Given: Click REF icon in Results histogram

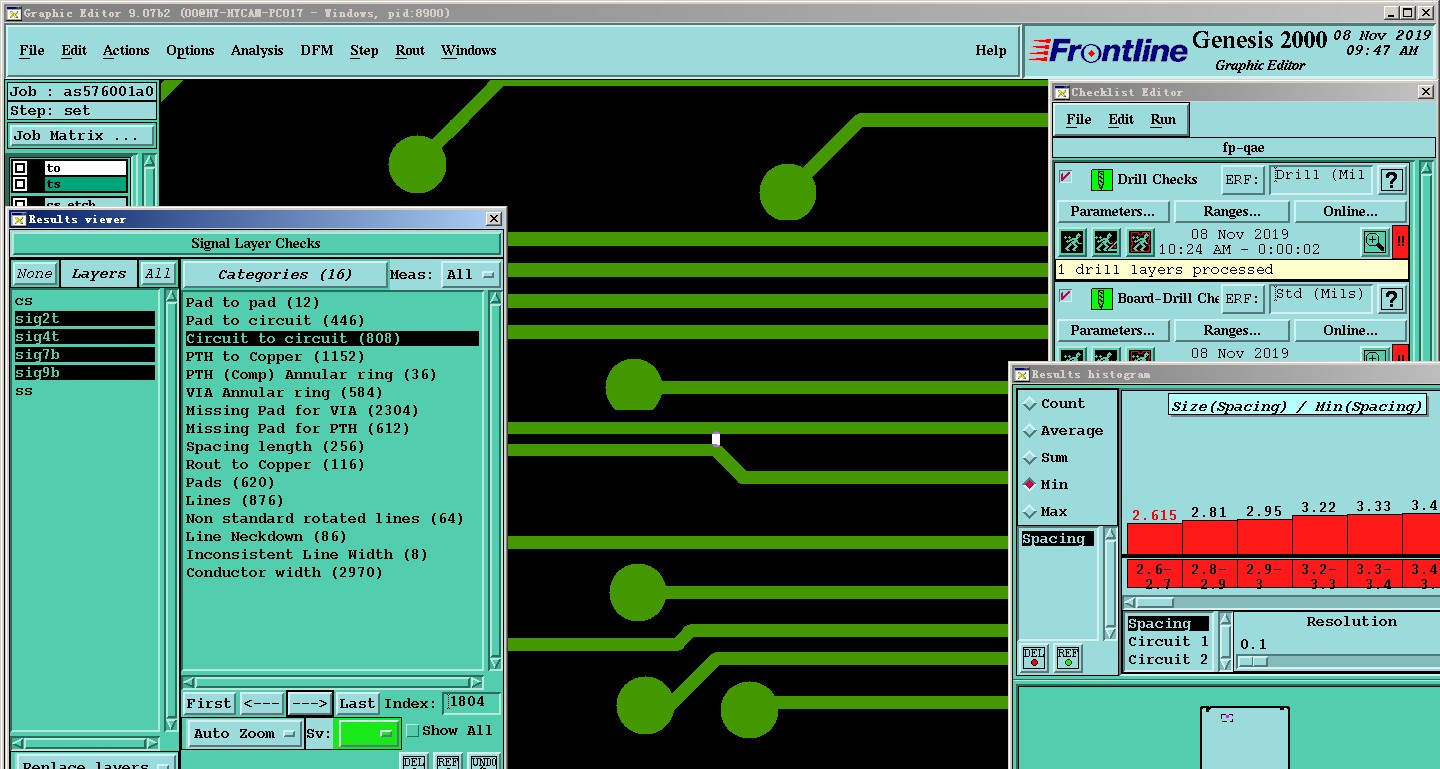Looking at the screenshot, I should [1067, 657].
